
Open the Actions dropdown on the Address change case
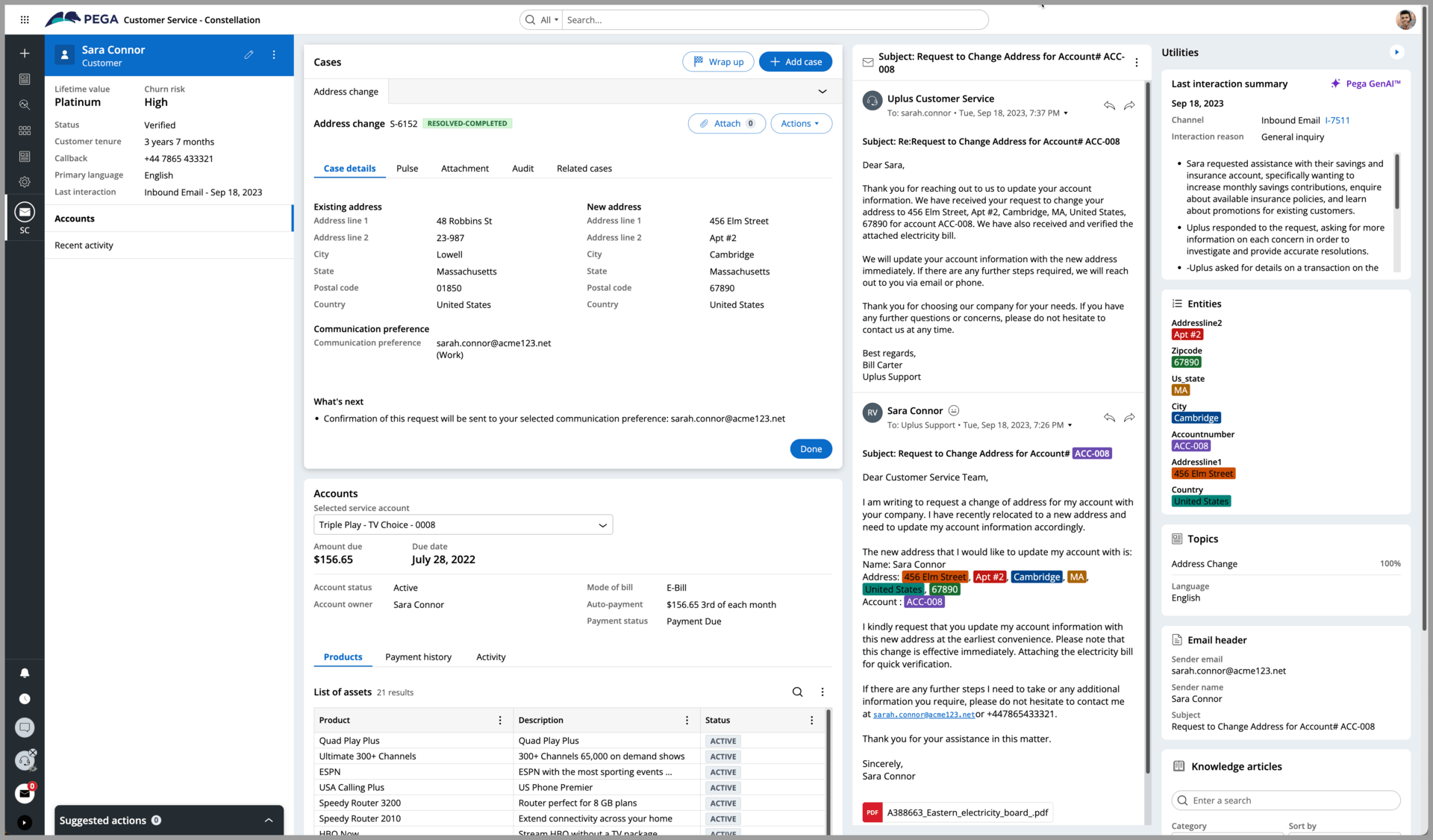point(800,123)
